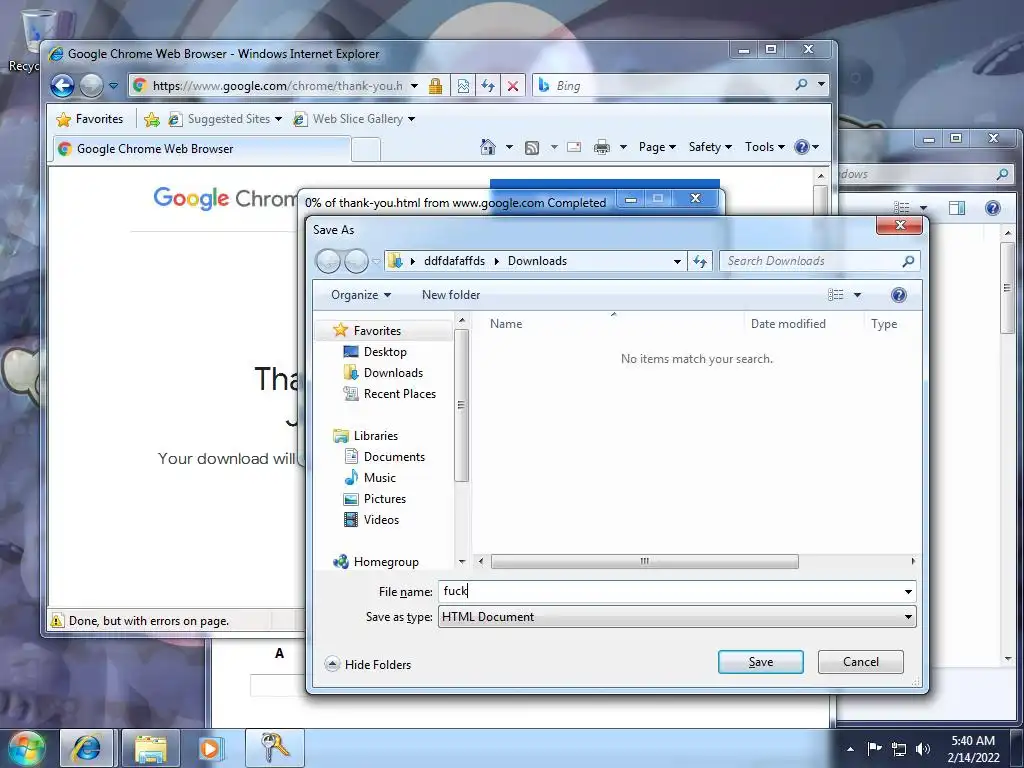Click preview pane icon in background Explorer window
The height and width of the screenshot is (768, 1024).
957,208
